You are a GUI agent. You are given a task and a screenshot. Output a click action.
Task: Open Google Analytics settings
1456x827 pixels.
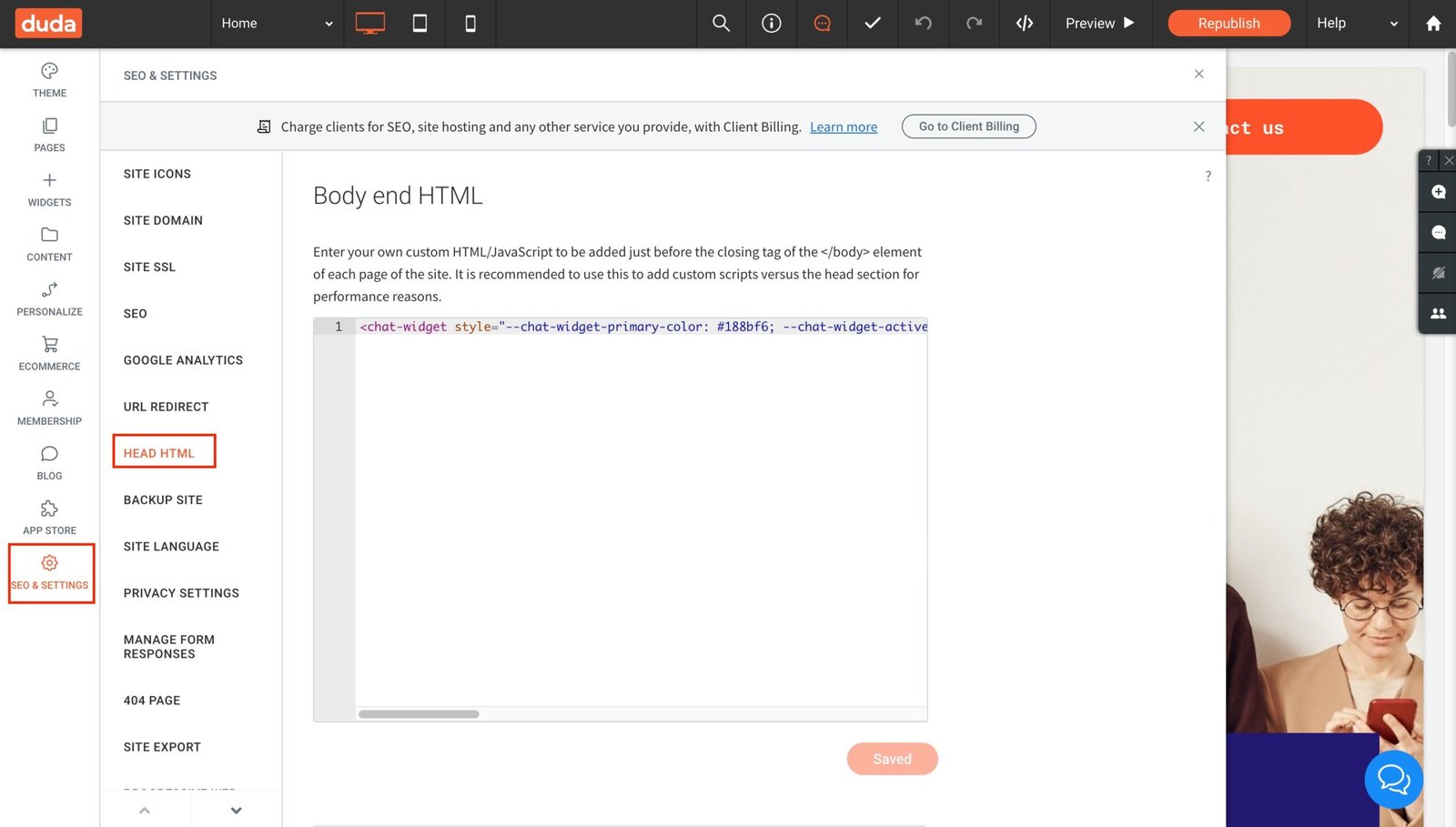click(x=183, y=360)
